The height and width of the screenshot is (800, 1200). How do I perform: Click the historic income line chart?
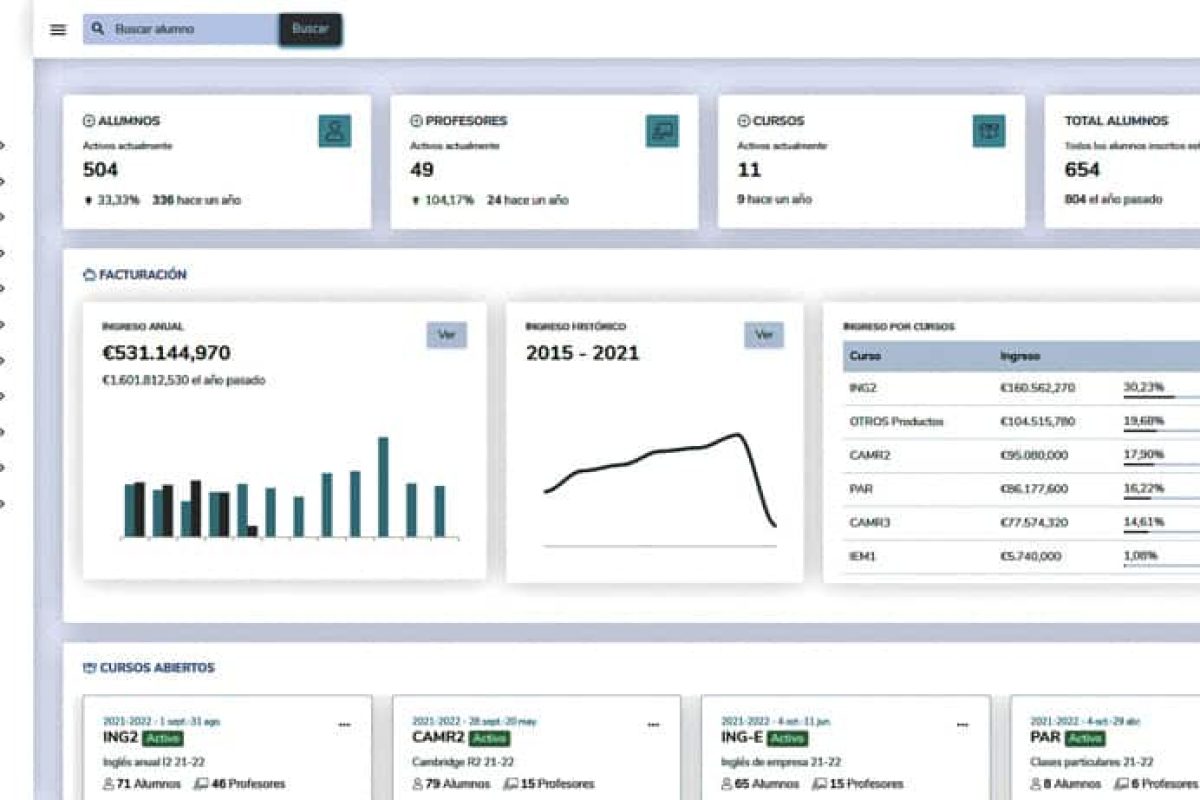click(x=660, y=480)
